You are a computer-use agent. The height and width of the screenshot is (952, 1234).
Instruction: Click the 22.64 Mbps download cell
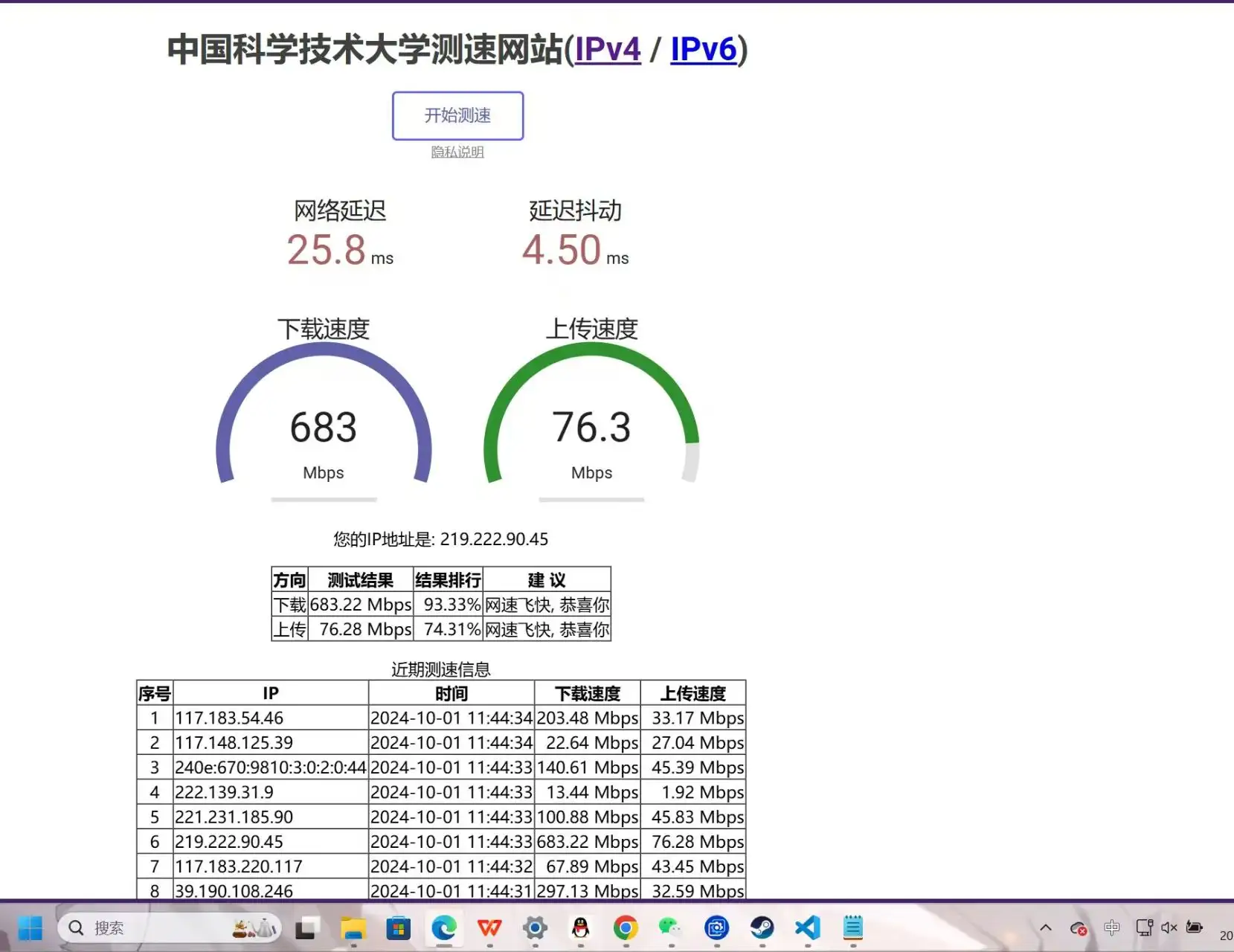click(x=588, y=742)
